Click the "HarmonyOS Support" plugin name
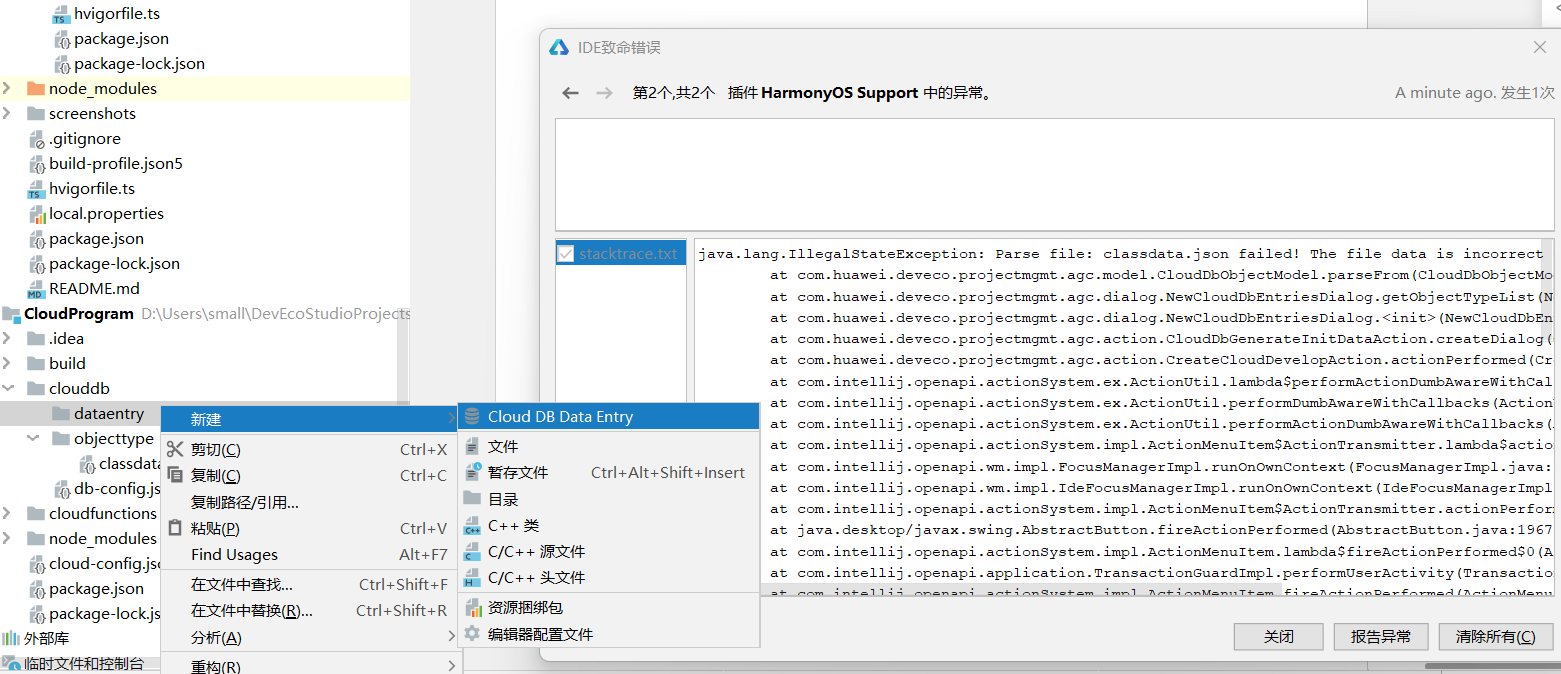The width and height of the screenshot is (1561, 674). (x=840, y=93)
